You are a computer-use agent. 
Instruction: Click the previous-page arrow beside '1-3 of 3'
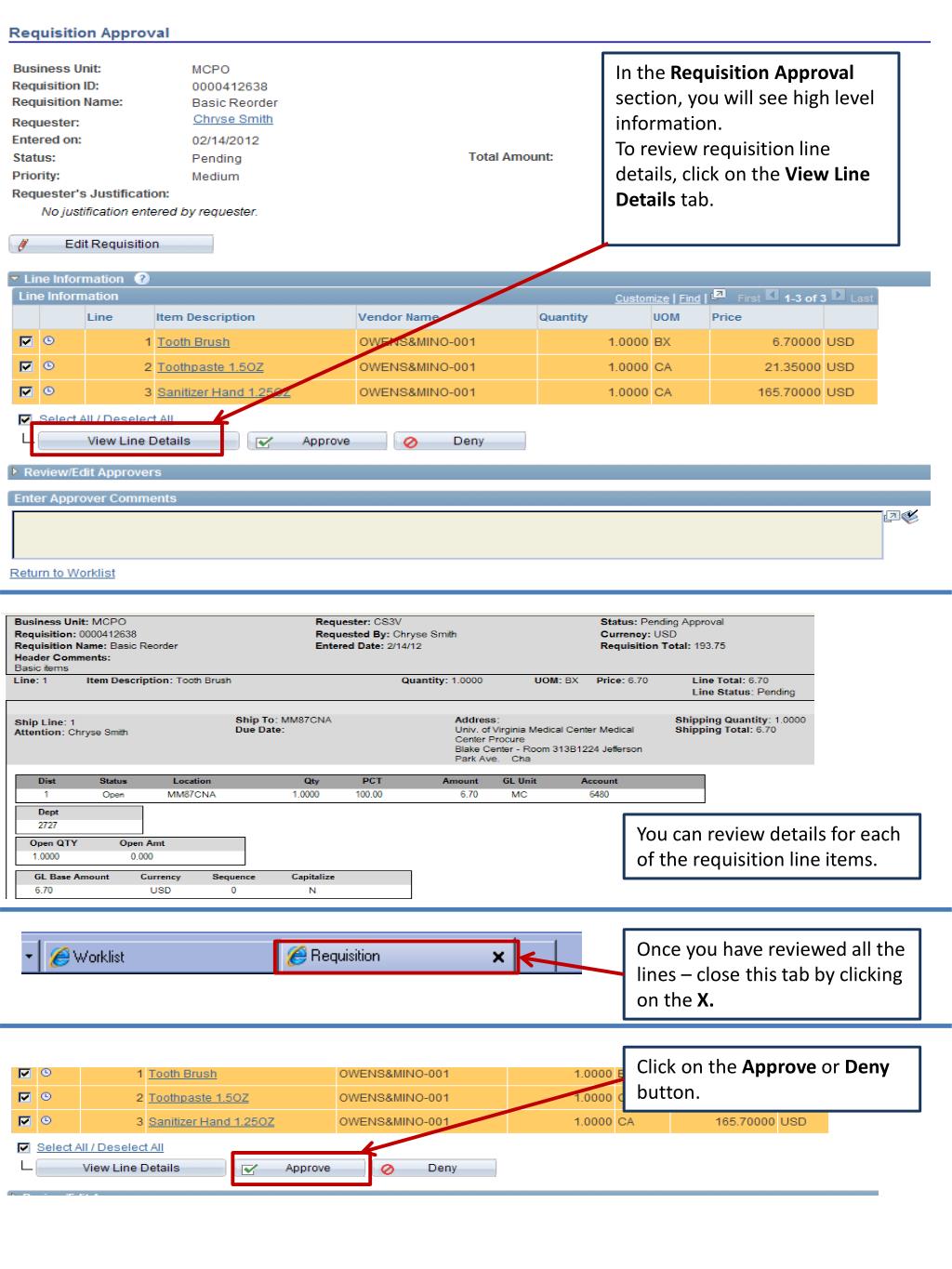pos(771,297)
